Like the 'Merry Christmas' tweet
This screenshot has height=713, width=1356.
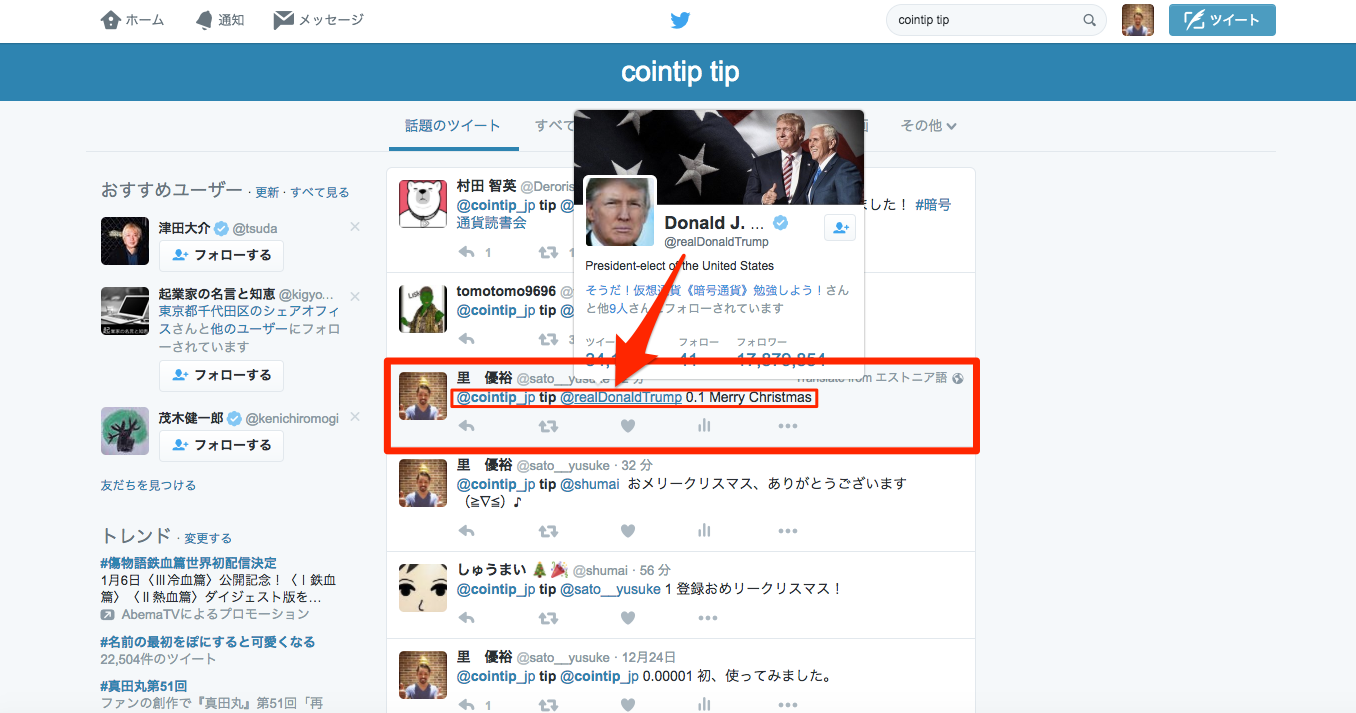pyautogui.click(x=628, y=426)
